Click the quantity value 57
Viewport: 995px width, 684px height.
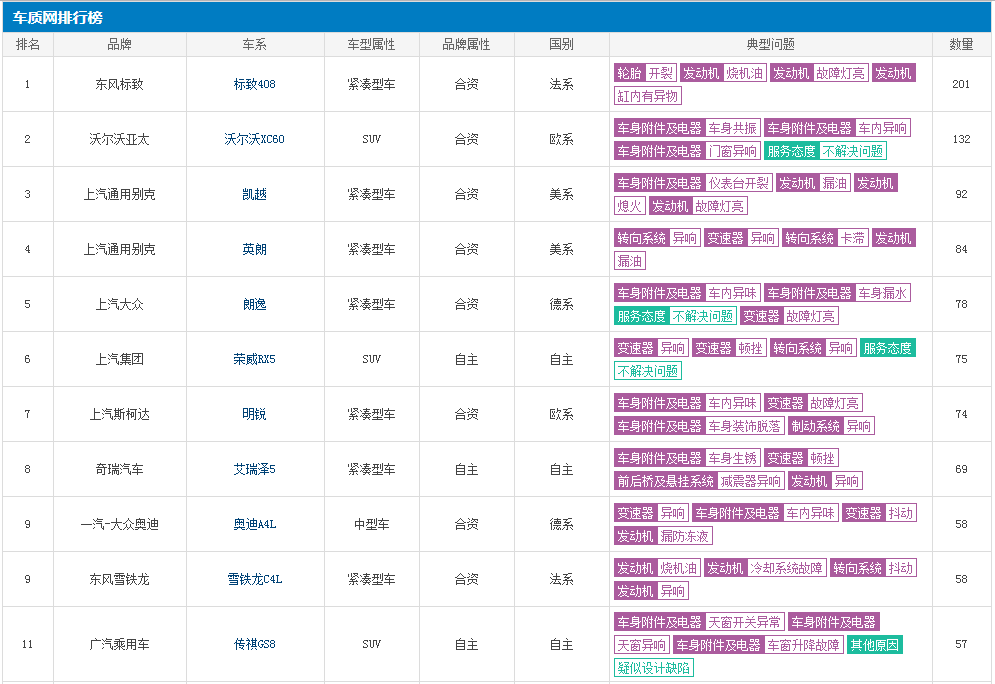point(961,644)
